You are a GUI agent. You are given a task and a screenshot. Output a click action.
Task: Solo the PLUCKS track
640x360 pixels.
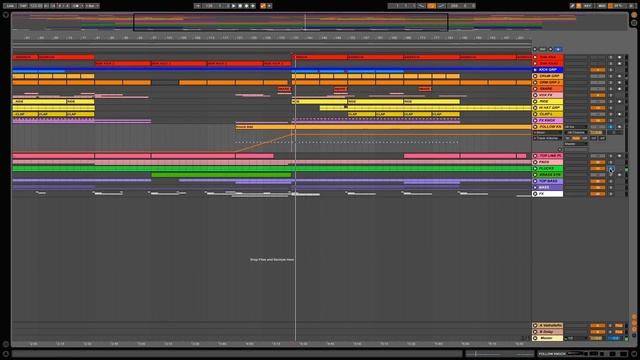(611, 169)
